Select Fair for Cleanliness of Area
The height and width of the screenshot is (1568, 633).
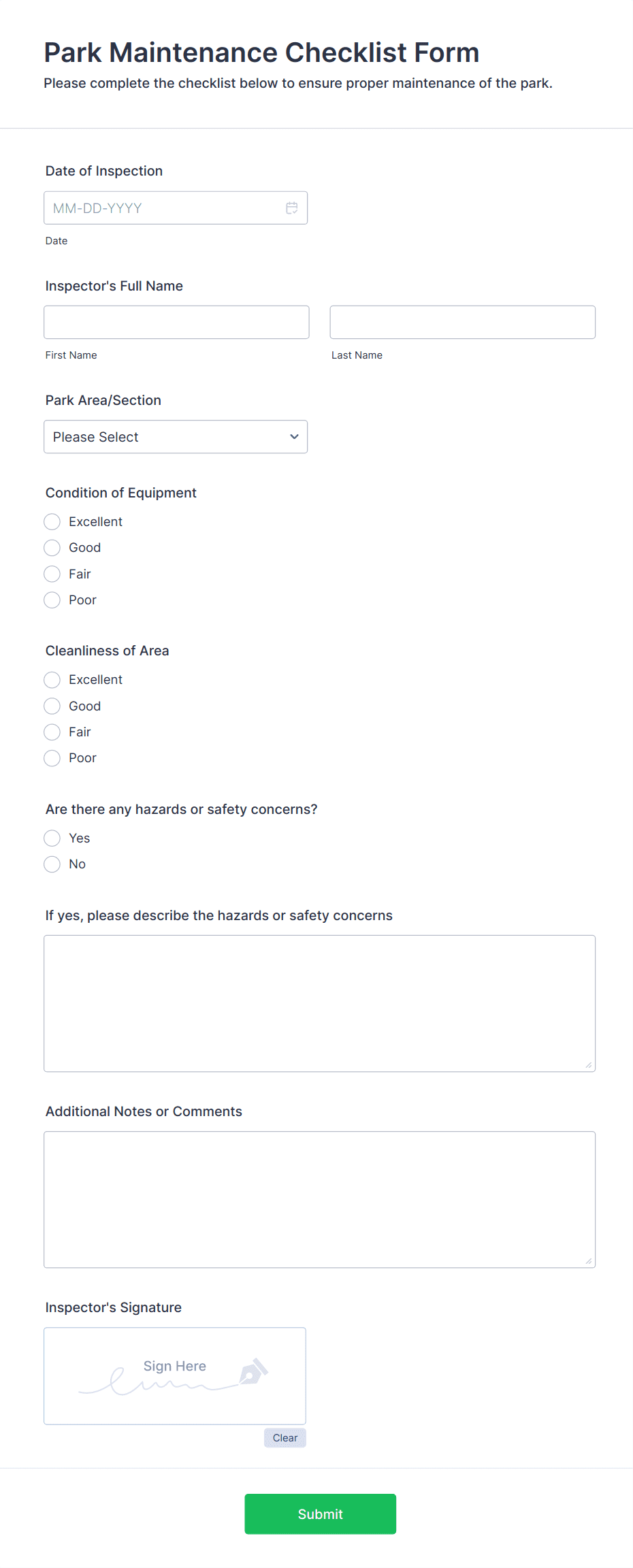click(52, 732)
